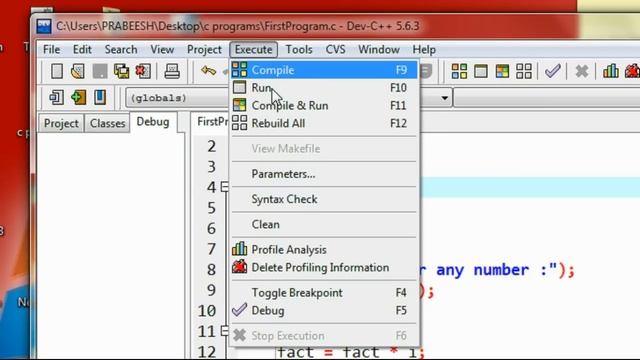The height and width of the screenshot is (360, 640).
Task: Click the Run toolbar icon
Action: (481, 71)
